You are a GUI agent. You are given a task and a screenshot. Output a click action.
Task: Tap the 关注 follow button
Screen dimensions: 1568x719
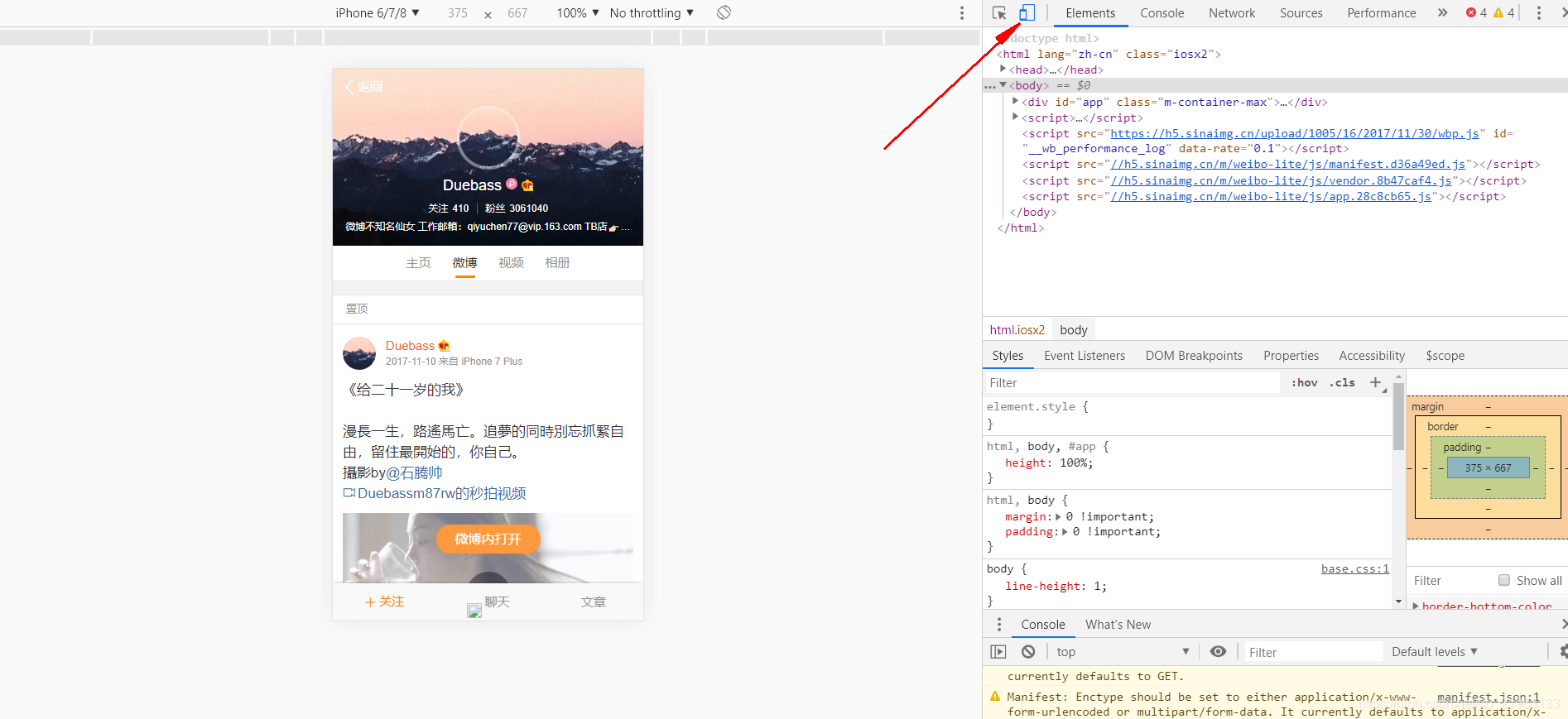385,602
